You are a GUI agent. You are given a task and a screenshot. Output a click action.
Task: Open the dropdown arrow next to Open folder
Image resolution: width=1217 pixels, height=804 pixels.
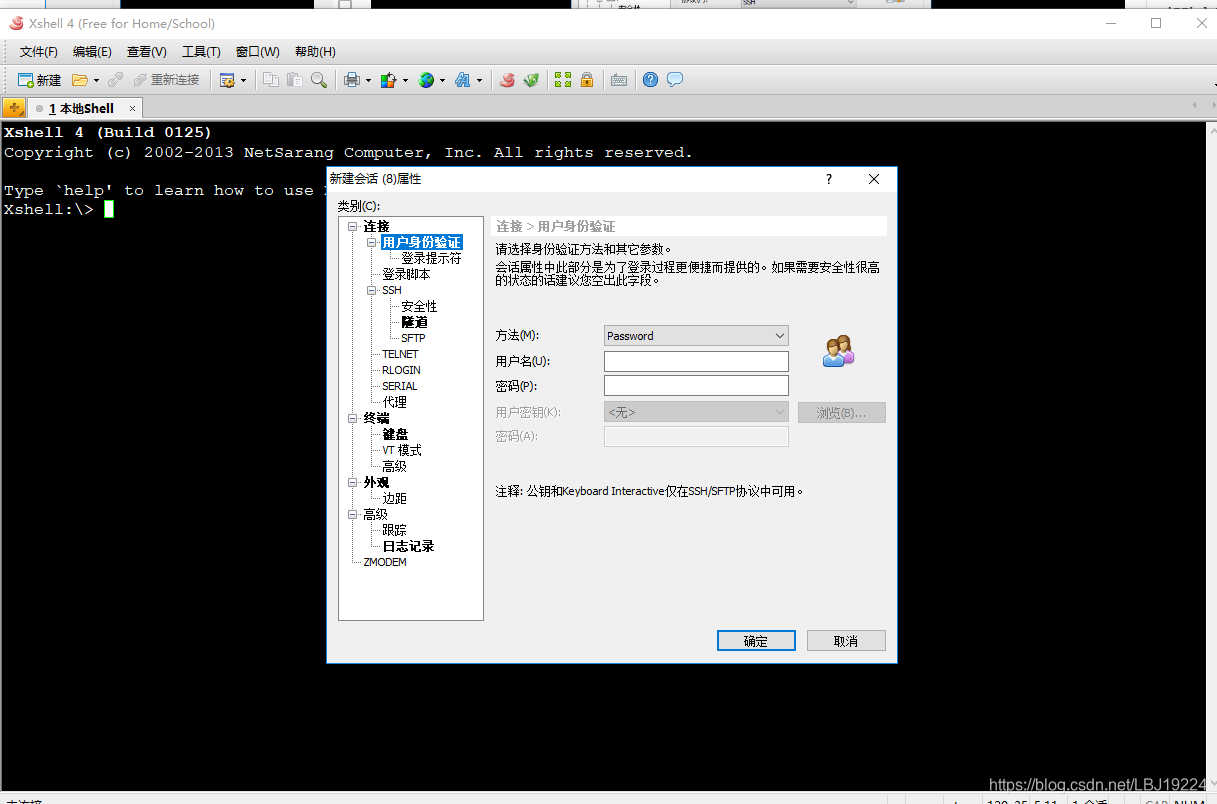96,80
